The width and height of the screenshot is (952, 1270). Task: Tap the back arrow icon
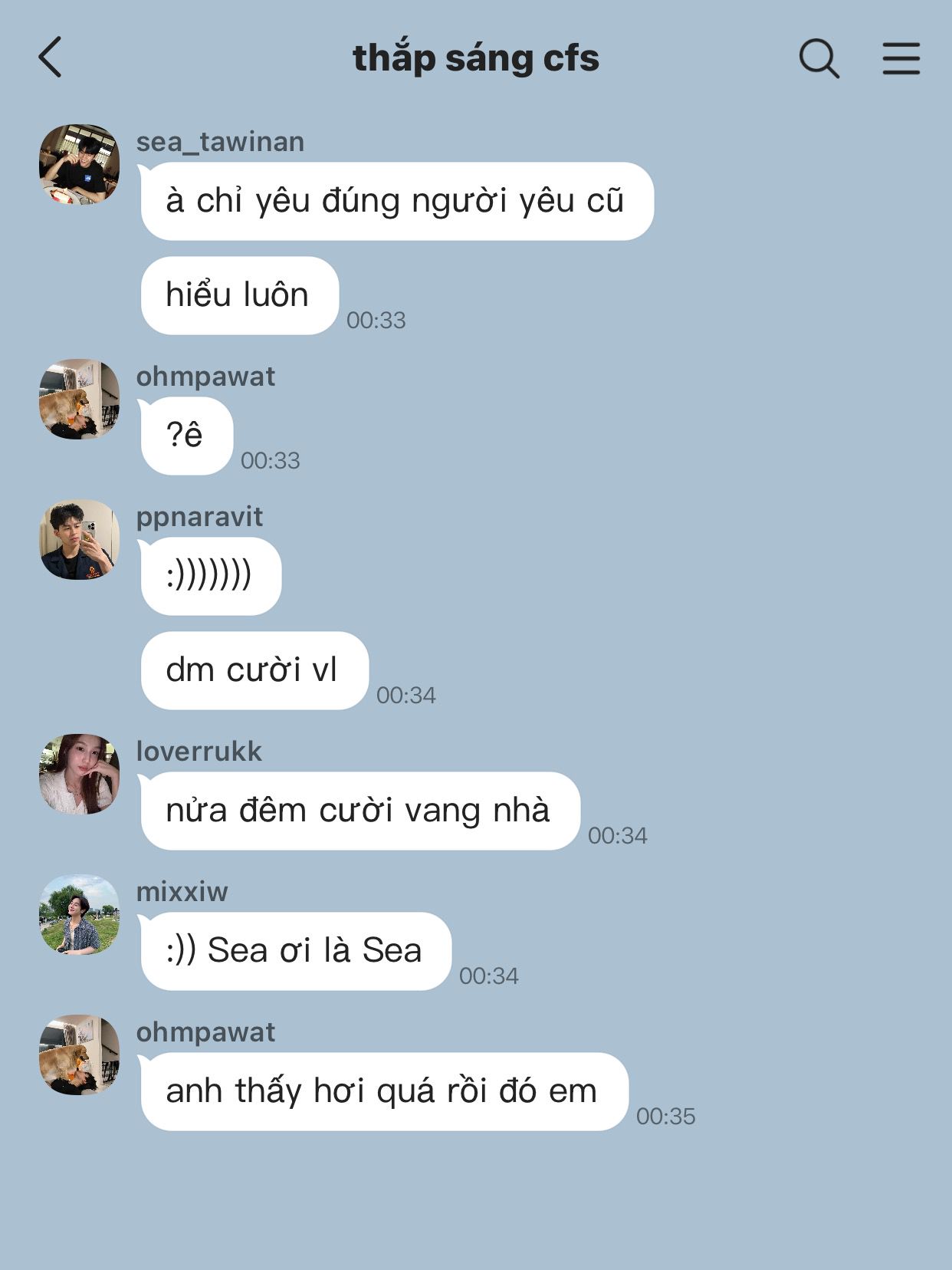50,58
